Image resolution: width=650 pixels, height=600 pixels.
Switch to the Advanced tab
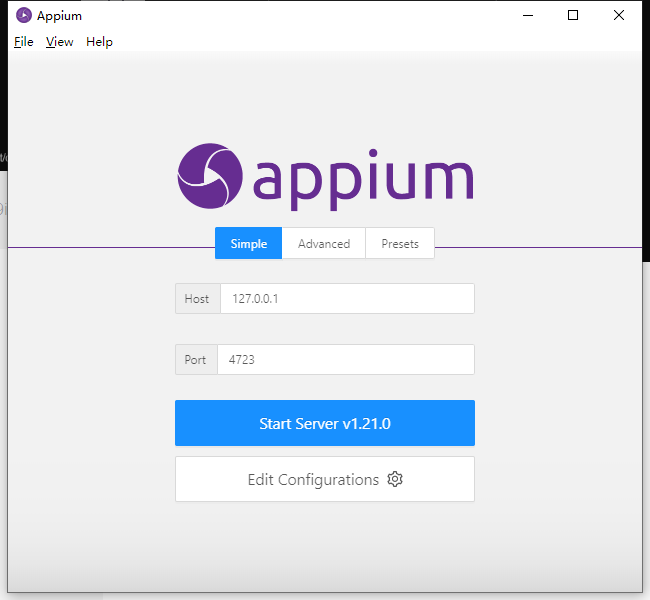click(x=324, y=243)
